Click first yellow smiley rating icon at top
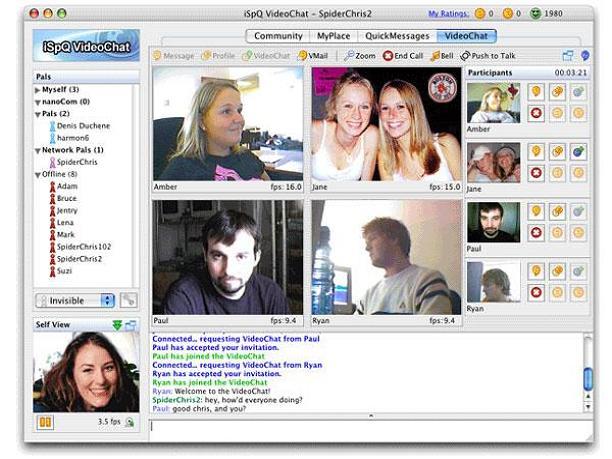Viewport: 612px width, 459px height. [x=480, y=14]
